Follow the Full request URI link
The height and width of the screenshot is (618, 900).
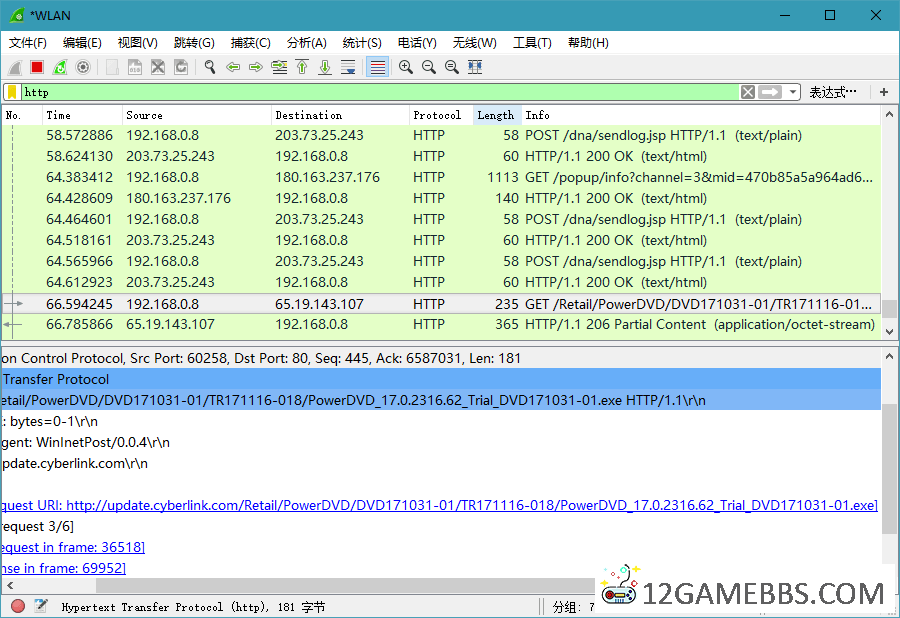(440, 506)
